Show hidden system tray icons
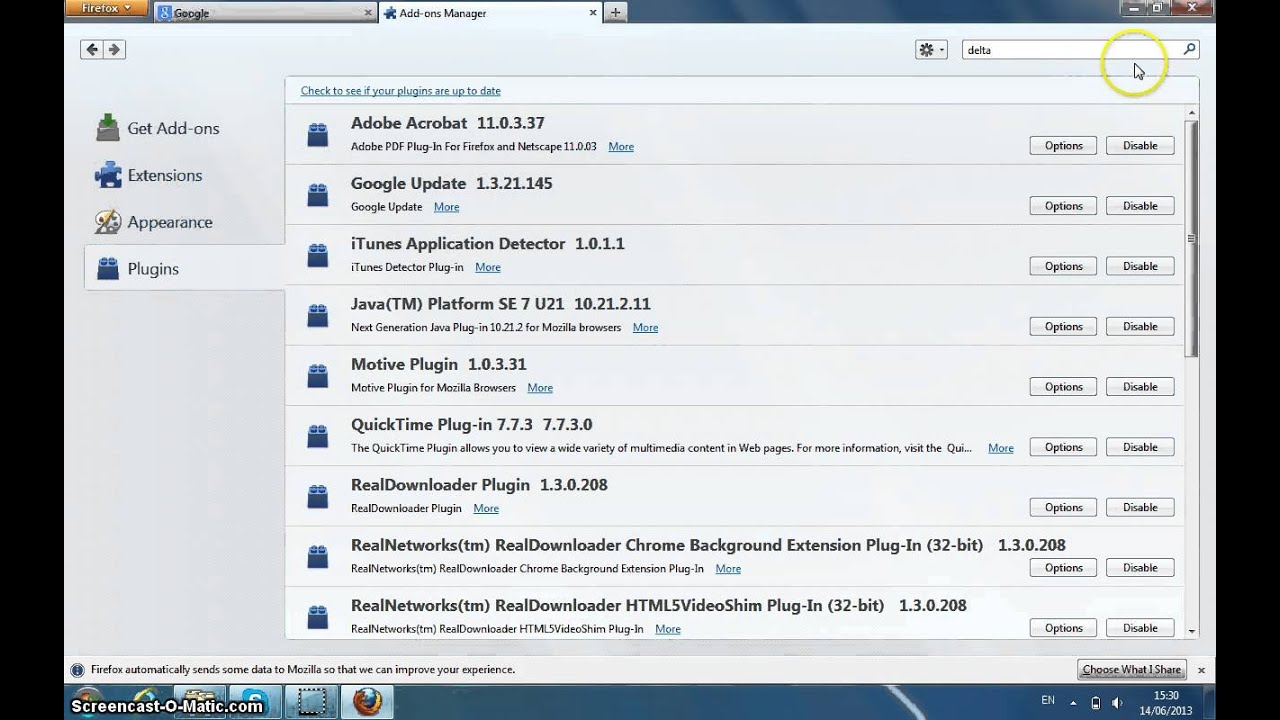Viewport: 1280px width, 720px height. (1073, 702)
